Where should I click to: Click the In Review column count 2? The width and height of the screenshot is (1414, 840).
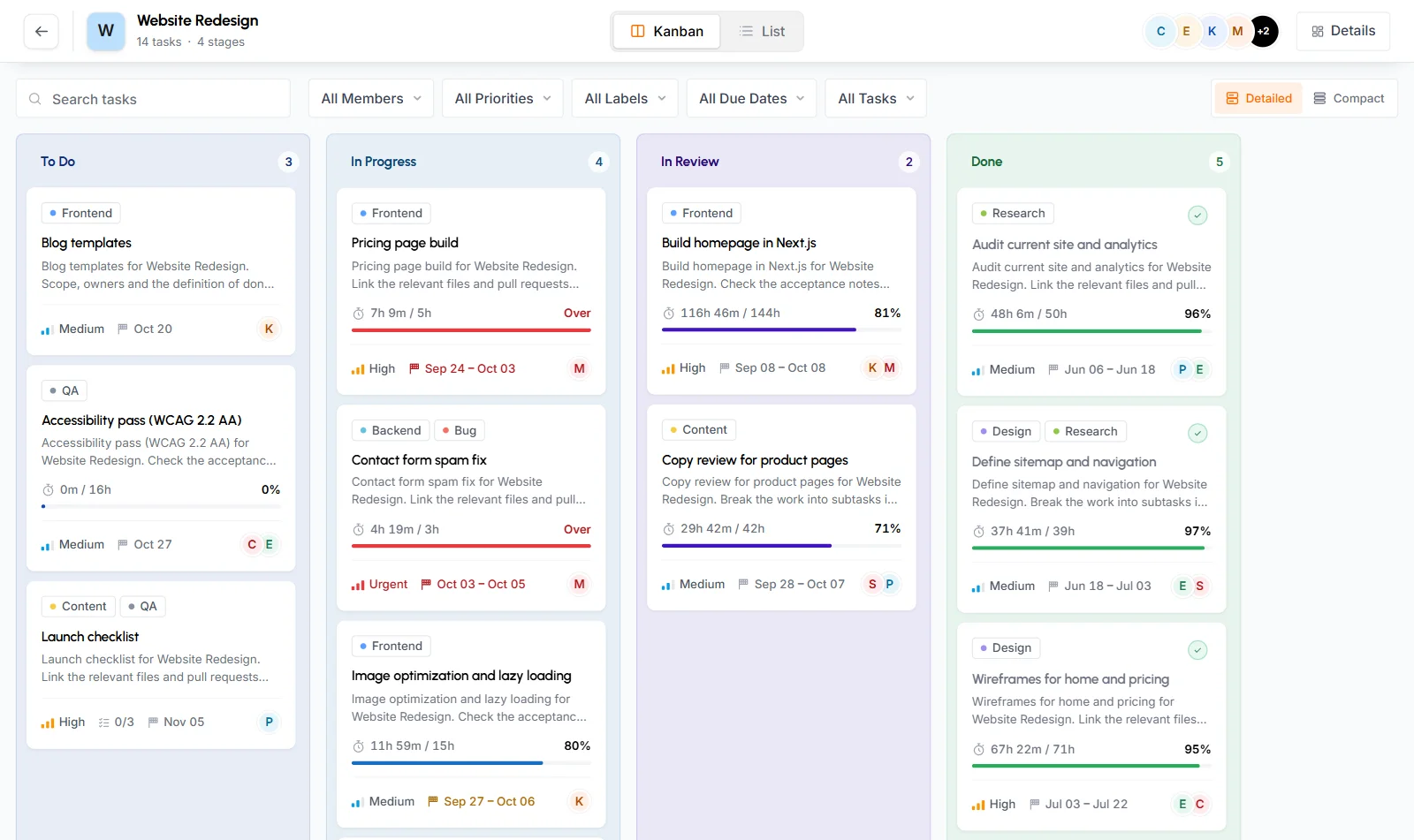click(x=908, y=162)
